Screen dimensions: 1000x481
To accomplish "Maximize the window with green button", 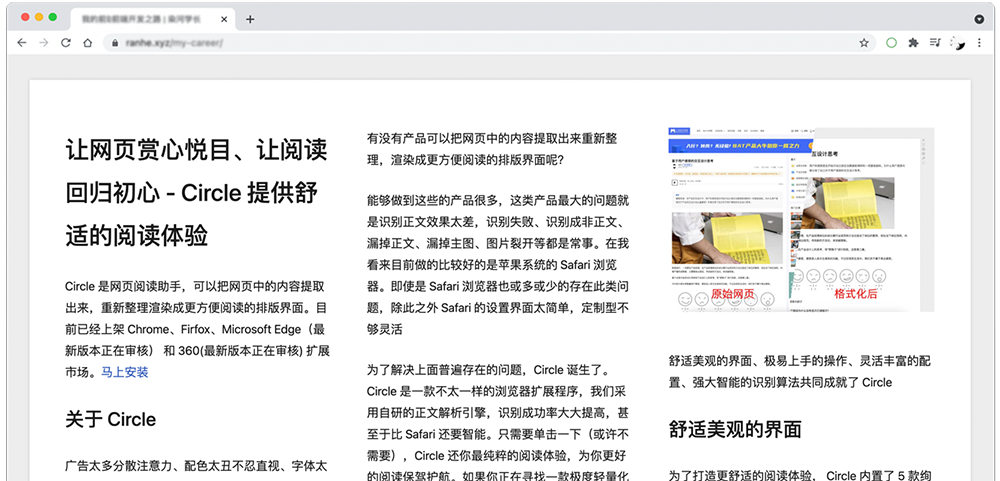I will [52, 17].
